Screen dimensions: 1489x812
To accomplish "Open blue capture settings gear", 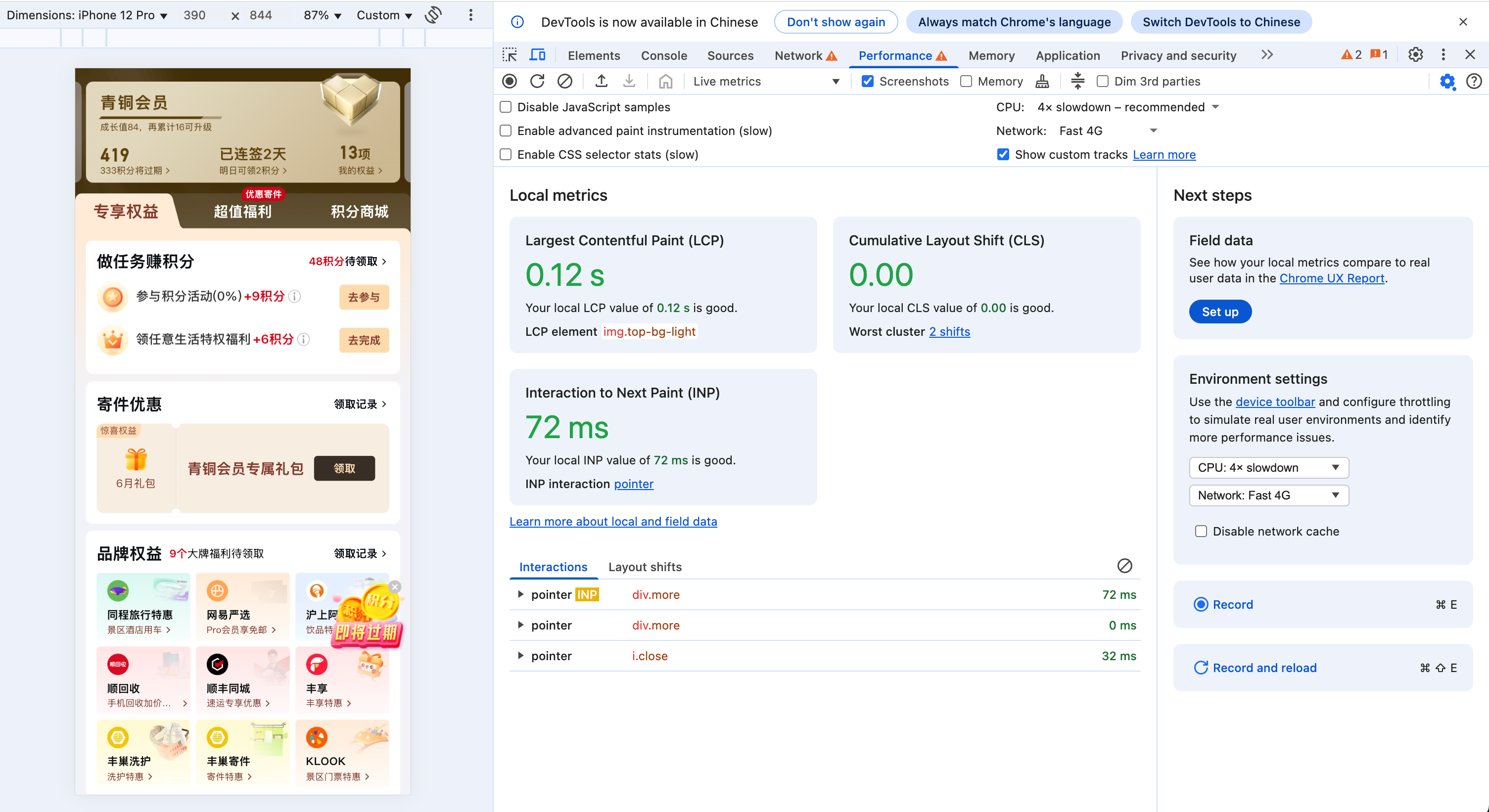I will pos(1447,82).
